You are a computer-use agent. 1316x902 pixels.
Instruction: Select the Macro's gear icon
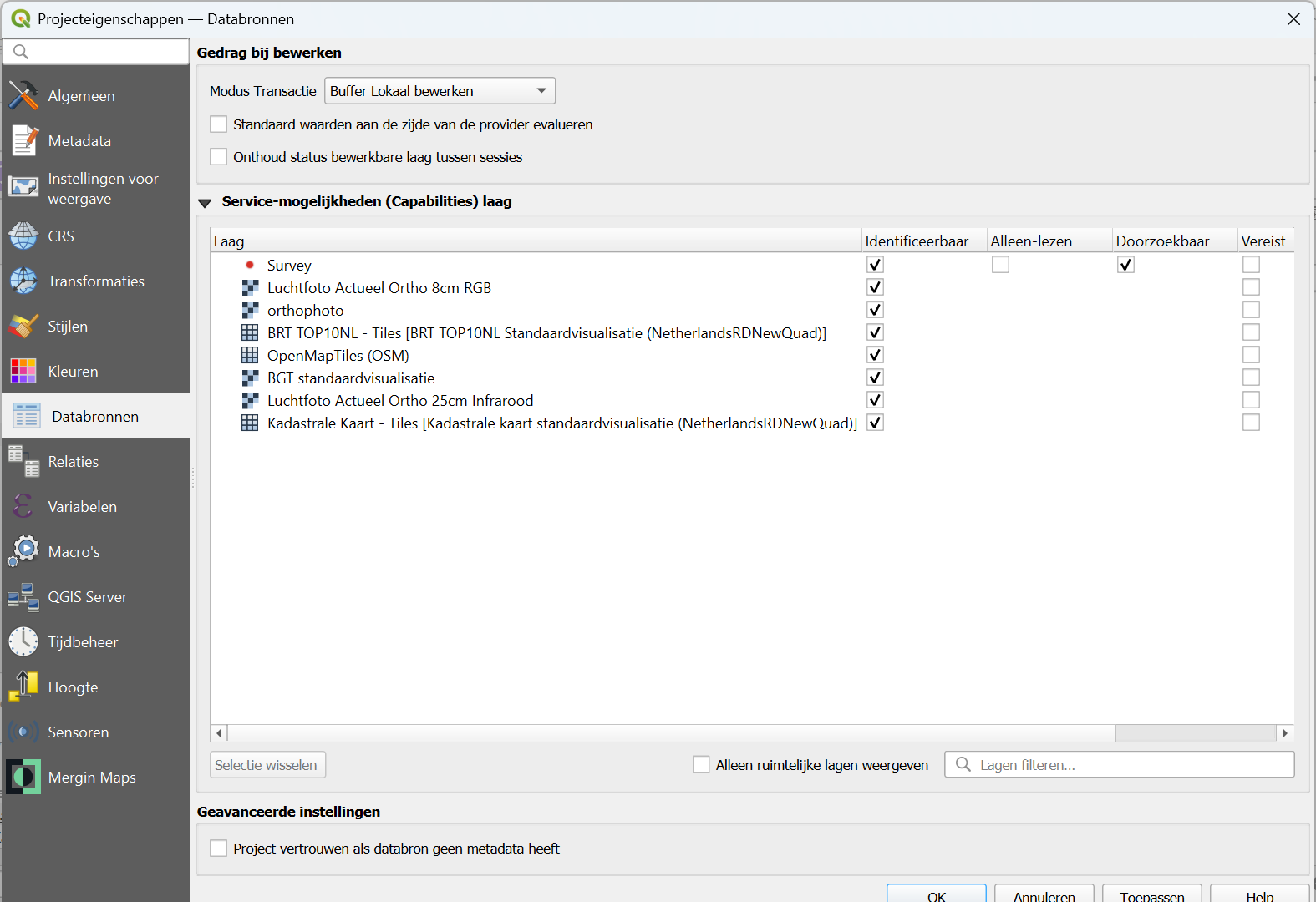click(23, 551)
